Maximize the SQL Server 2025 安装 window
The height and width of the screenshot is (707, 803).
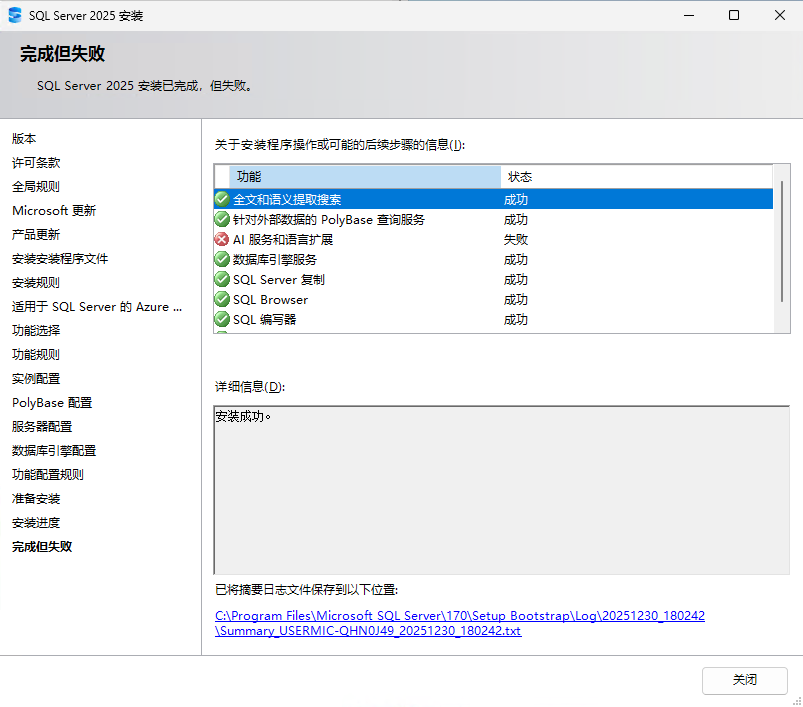click(x=734, y=15)
